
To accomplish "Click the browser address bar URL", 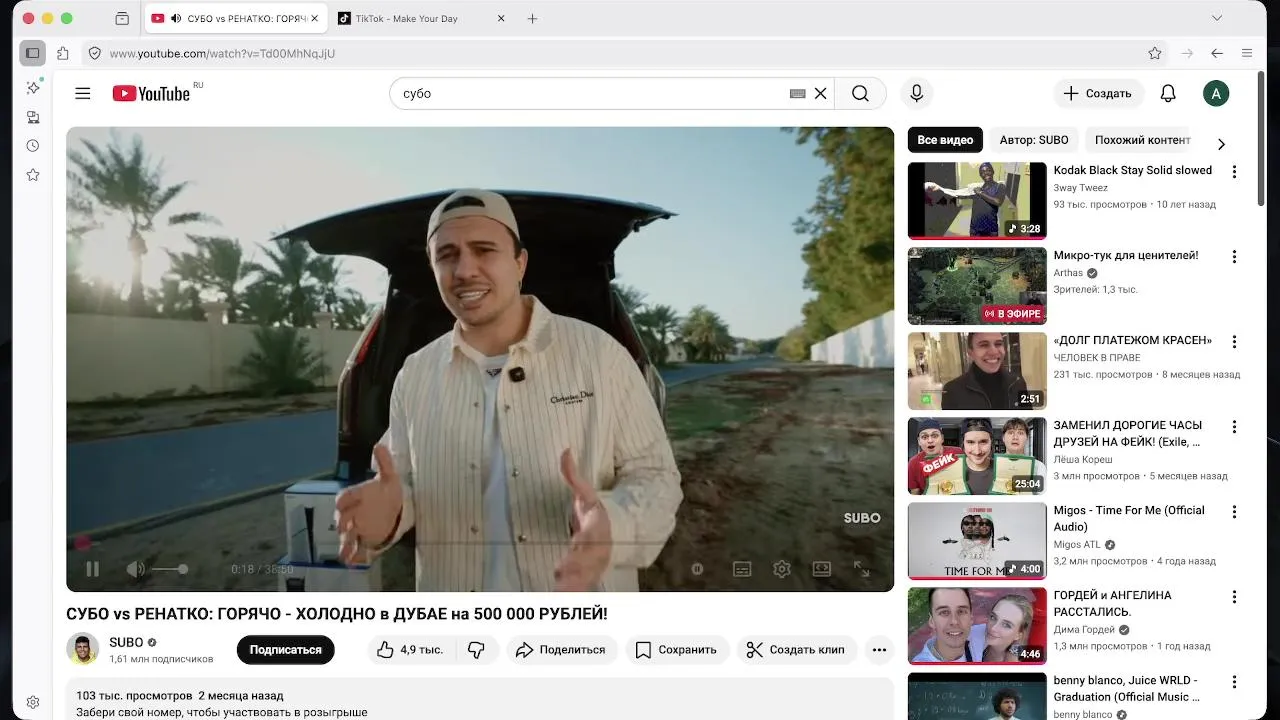I will (222, 53).
